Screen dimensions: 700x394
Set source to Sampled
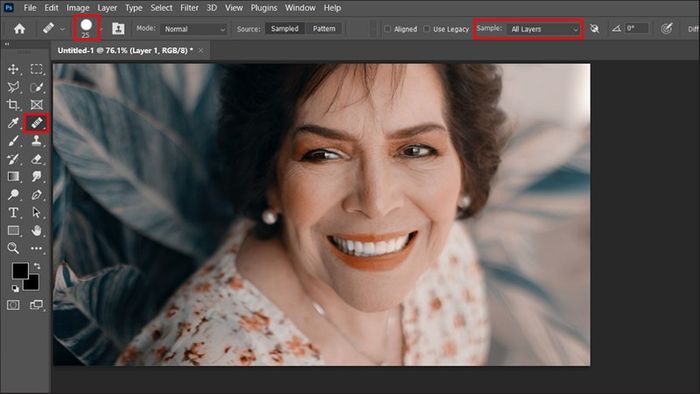[x=285, y=29]
